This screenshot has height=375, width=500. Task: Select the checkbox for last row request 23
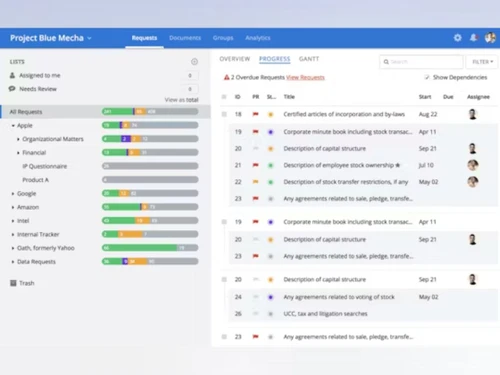224,337
